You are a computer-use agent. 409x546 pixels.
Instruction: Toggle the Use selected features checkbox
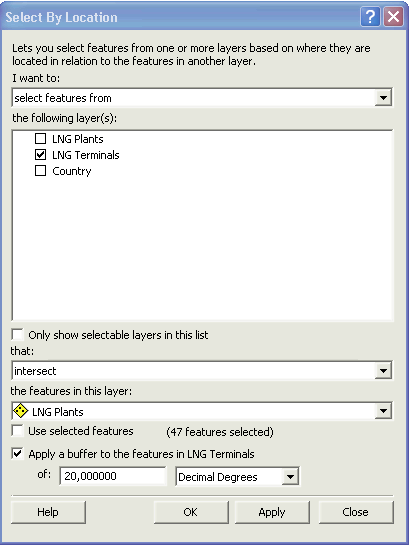pyautogui.click(x=17, y=431)
